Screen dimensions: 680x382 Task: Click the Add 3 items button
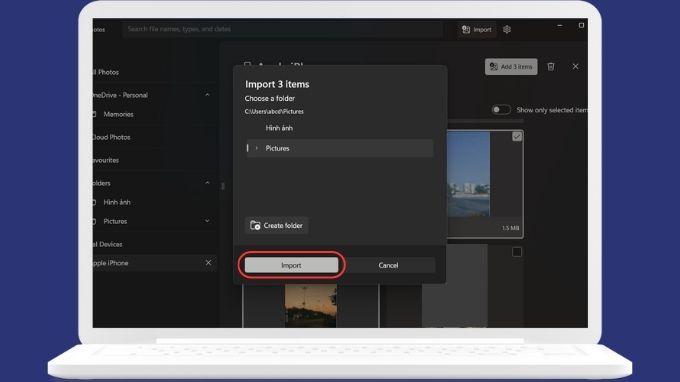(x=511, y=67)
